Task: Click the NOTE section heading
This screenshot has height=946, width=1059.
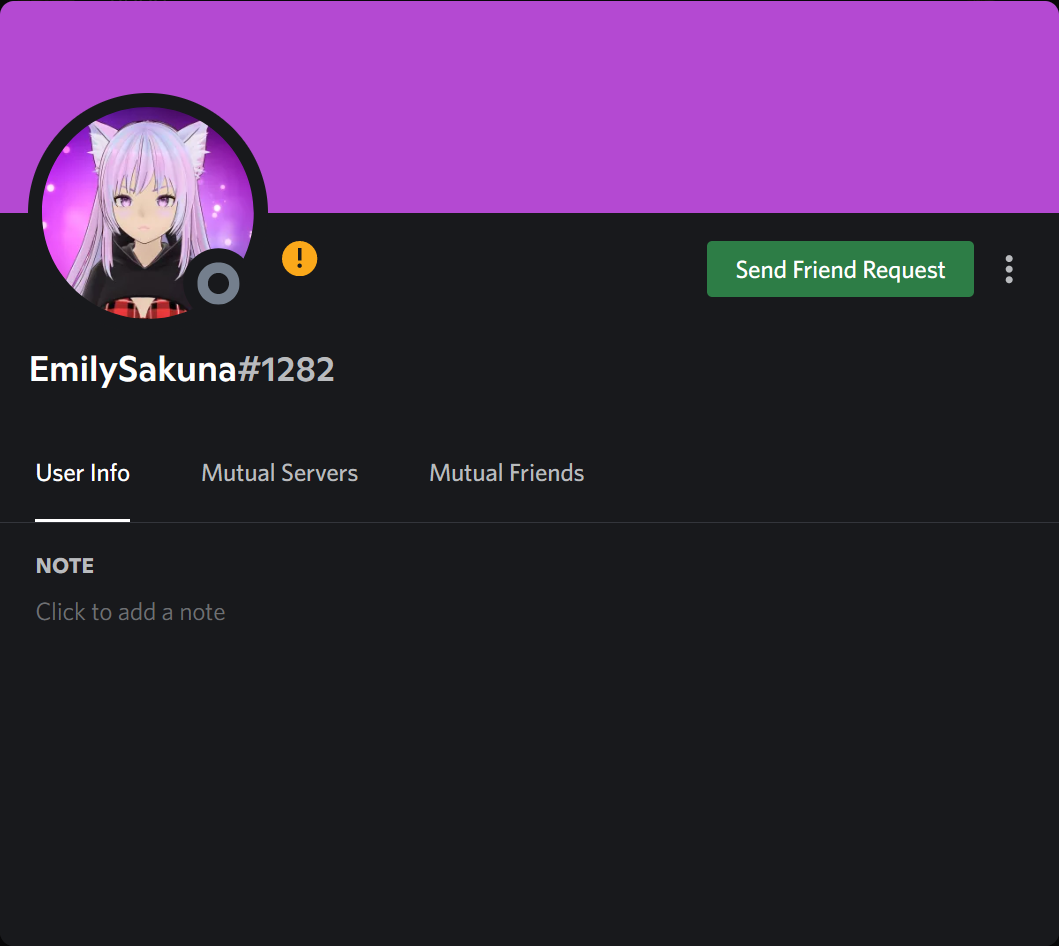Action: 65,566
